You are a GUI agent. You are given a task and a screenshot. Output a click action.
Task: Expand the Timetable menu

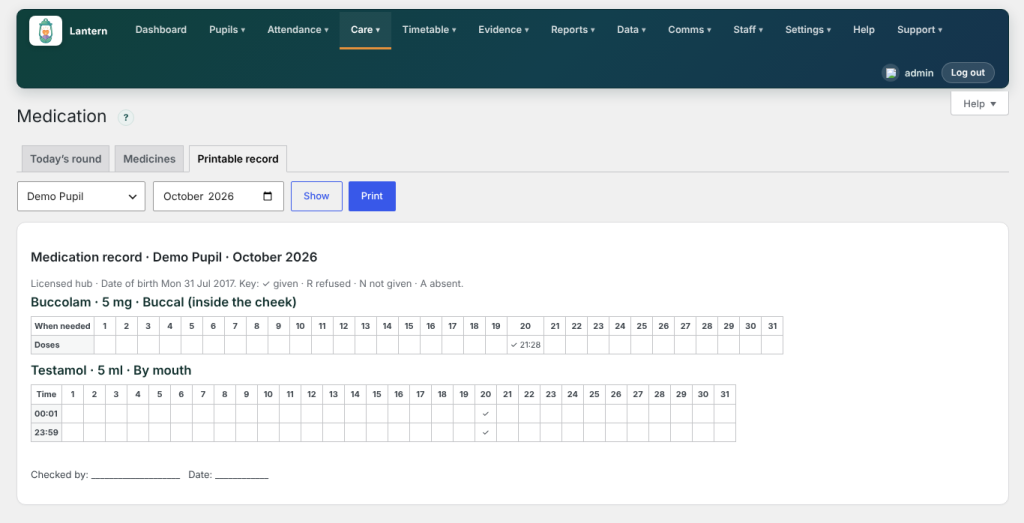[x=429, y=29]
